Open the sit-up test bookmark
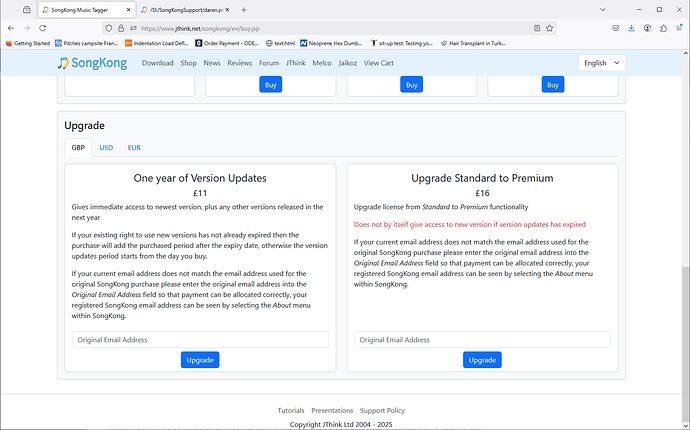This screenshot has width=690, height=430. pos(401,43)
